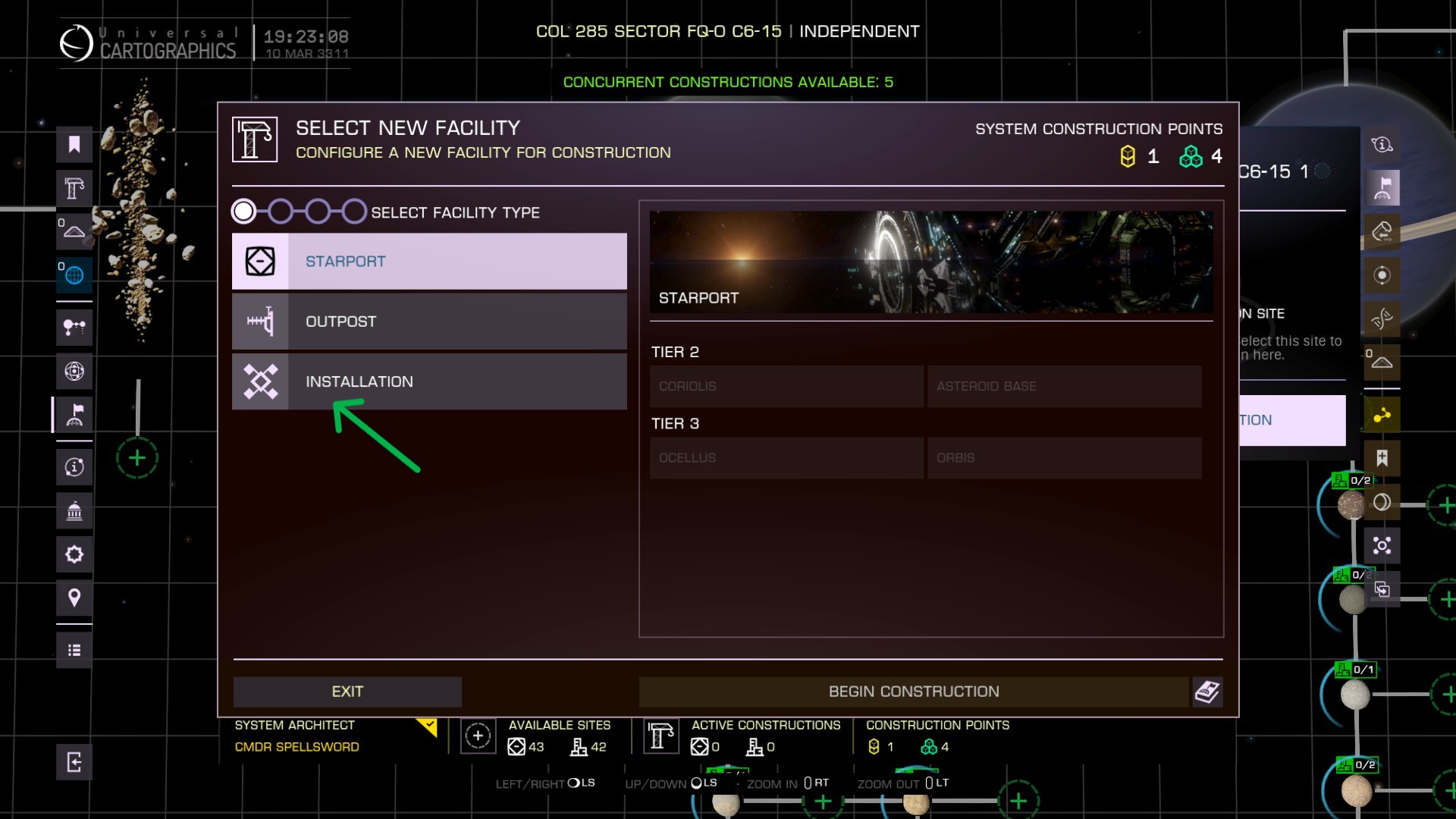Click the Universal Cartographics logo
Image resolution: width=1456 pixels, height=819 pixels.
[148, 43]
